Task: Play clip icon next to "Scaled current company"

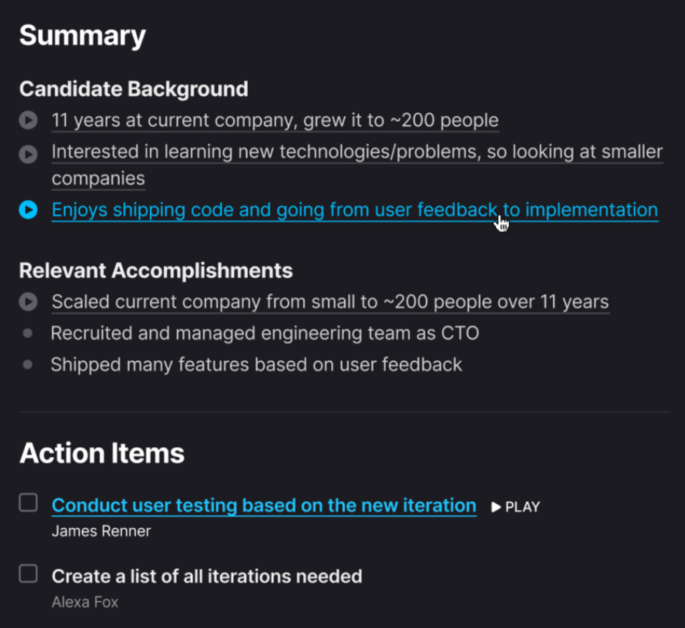Action: pos(28,301)
